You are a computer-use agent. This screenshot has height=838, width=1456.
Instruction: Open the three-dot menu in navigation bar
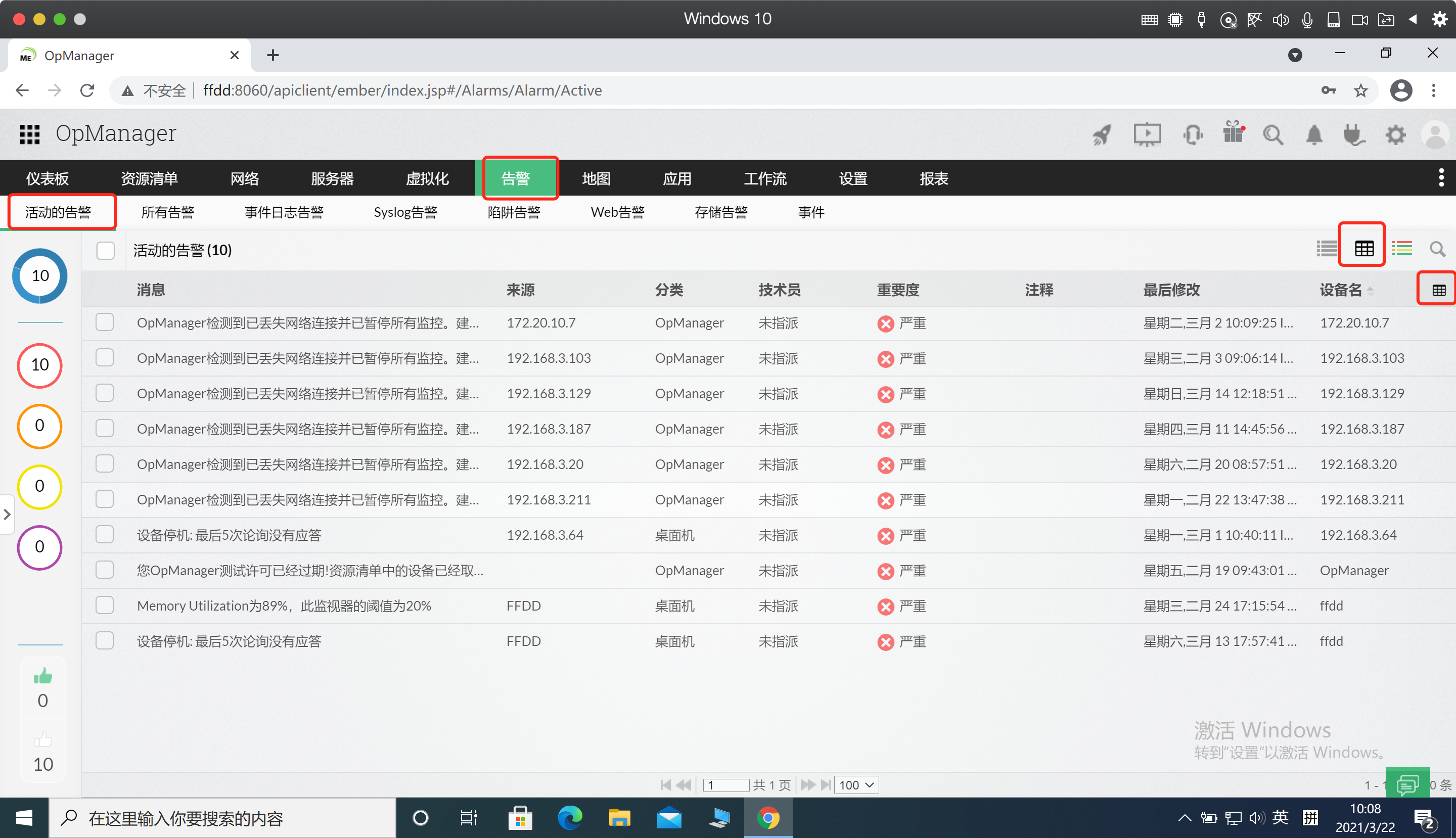tap(1441, 178)
